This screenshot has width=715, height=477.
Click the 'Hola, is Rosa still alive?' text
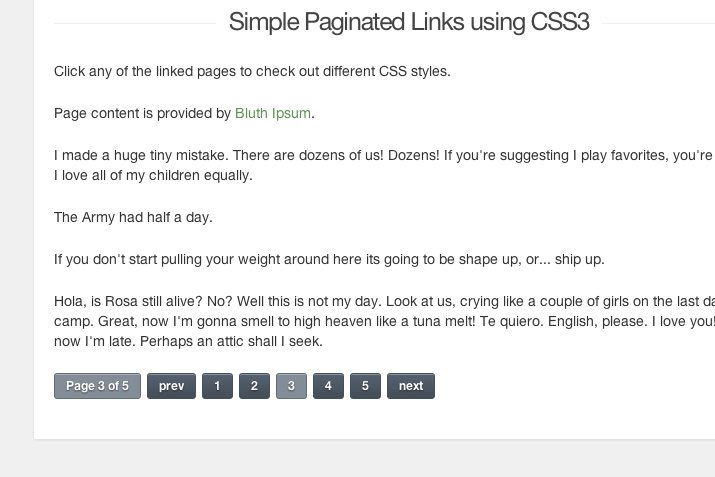(x=128, y=301)
